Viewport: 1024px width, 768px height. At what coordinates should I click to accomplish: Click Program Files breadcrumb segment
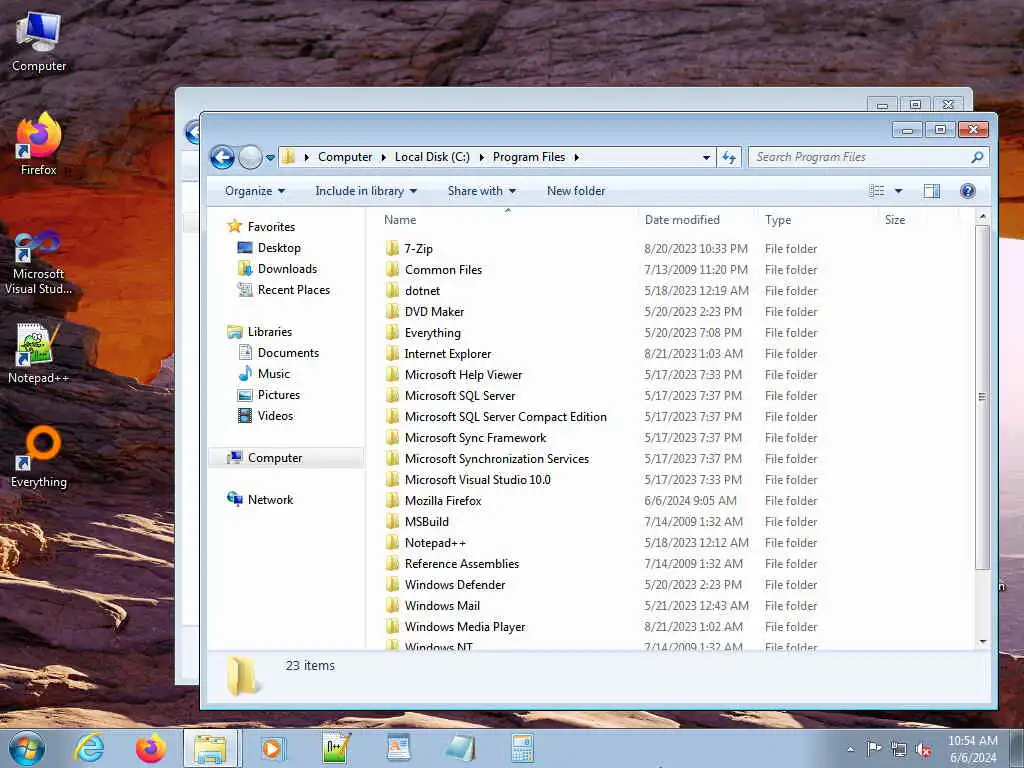(529, 157)
